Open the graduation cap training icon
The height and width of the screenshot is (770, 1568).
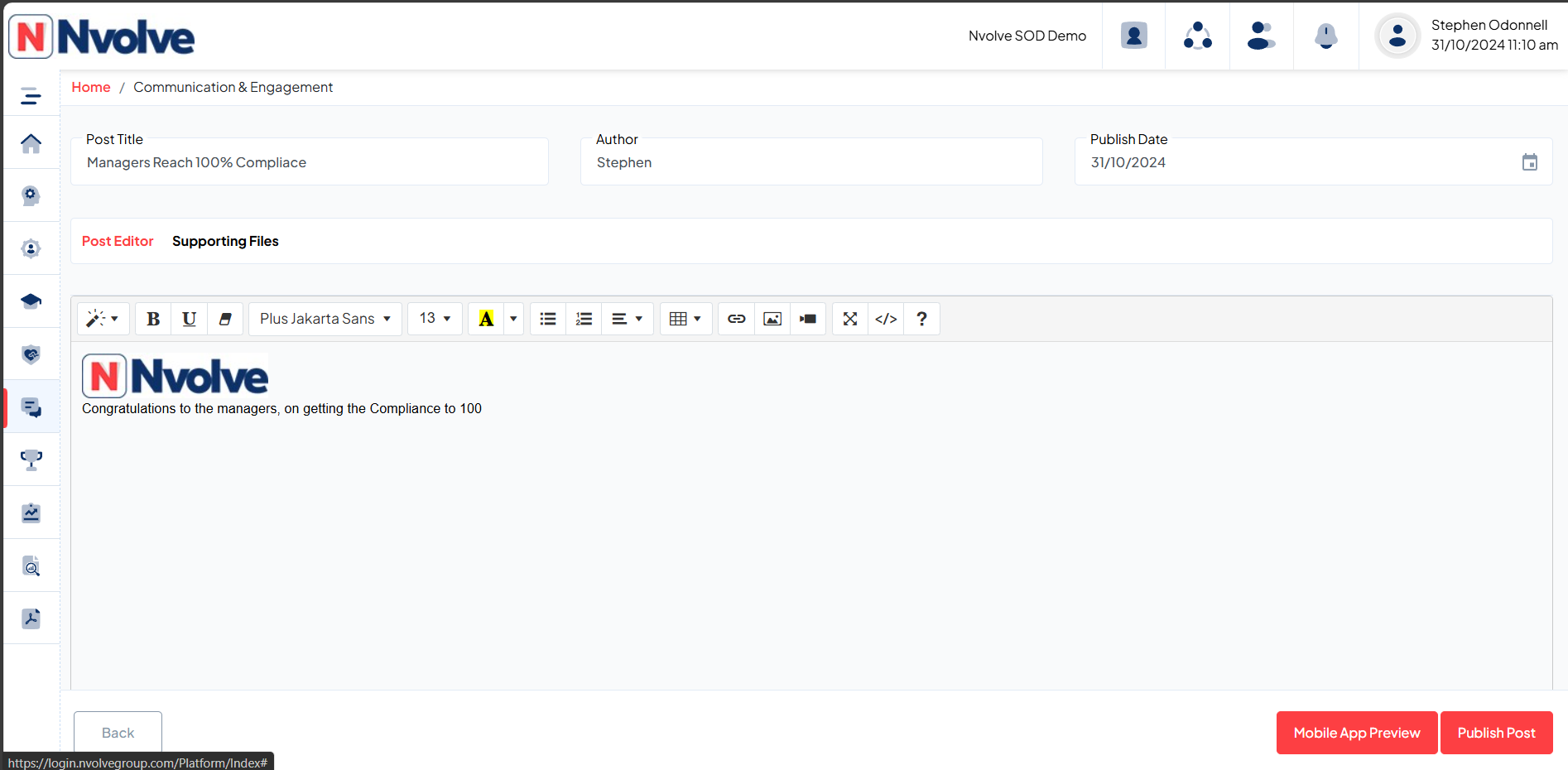pos(31,301)
